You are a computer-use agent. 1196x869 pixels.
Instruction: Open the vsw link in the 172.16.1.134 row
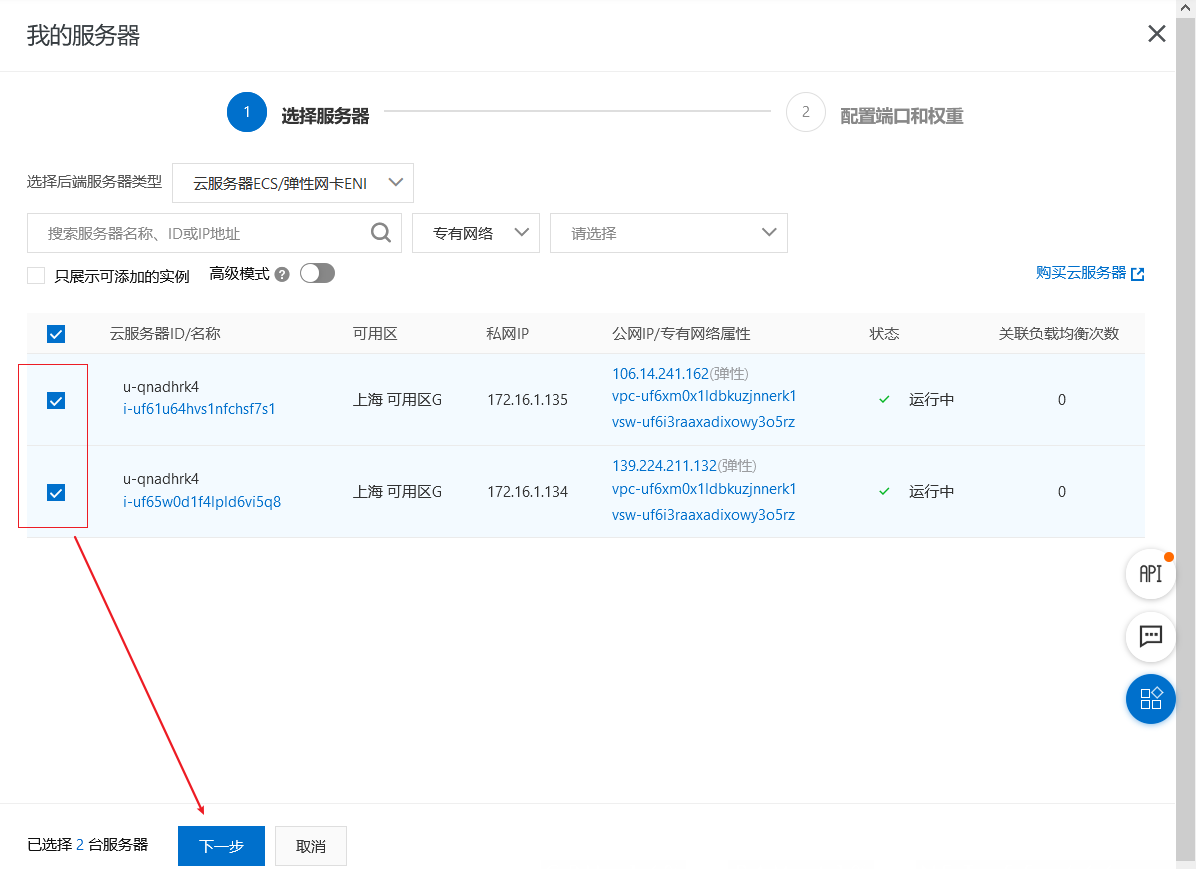pyautogui.click(x=703, y=515)
